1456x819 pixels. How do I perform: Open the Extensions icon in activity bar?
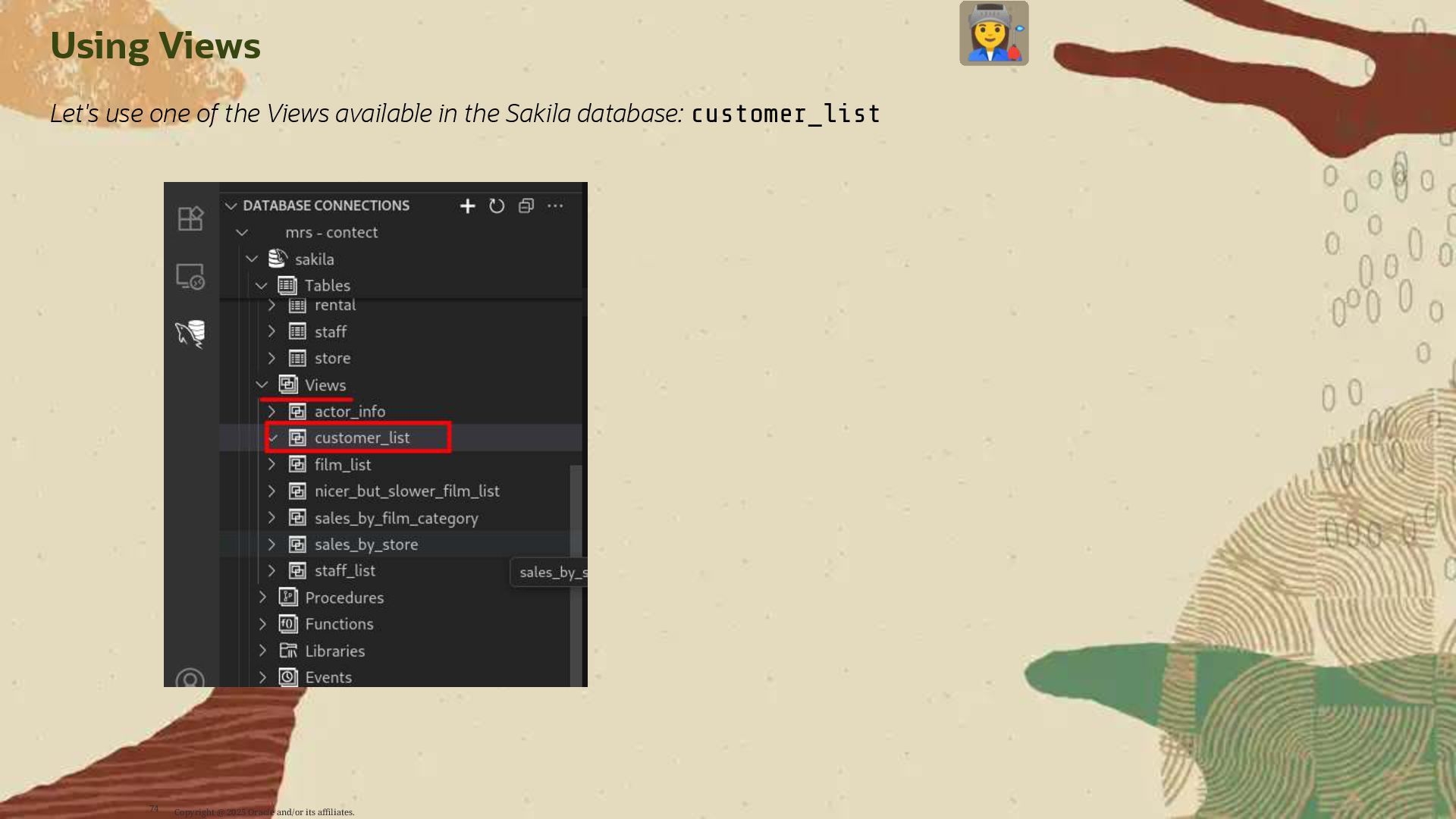tap(190, 218)
